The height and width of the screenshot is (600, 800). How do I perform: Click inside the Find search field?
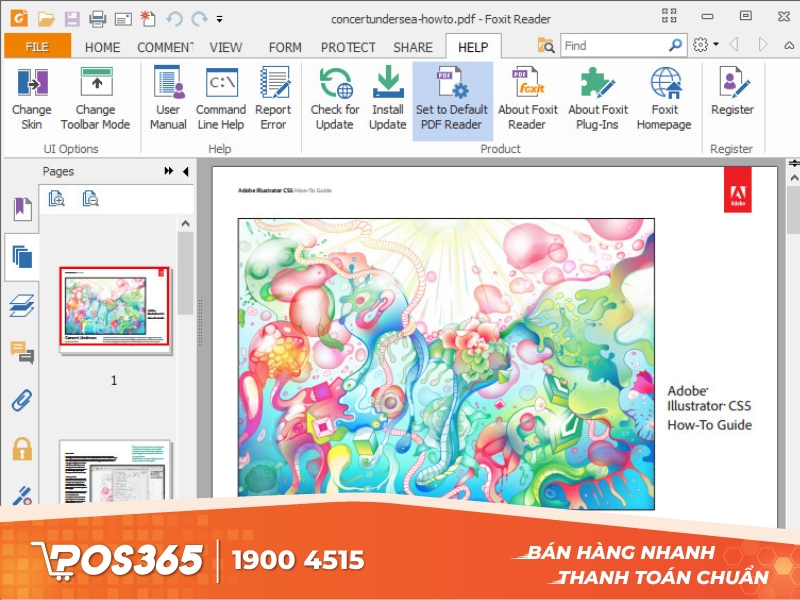pos(615,45)
